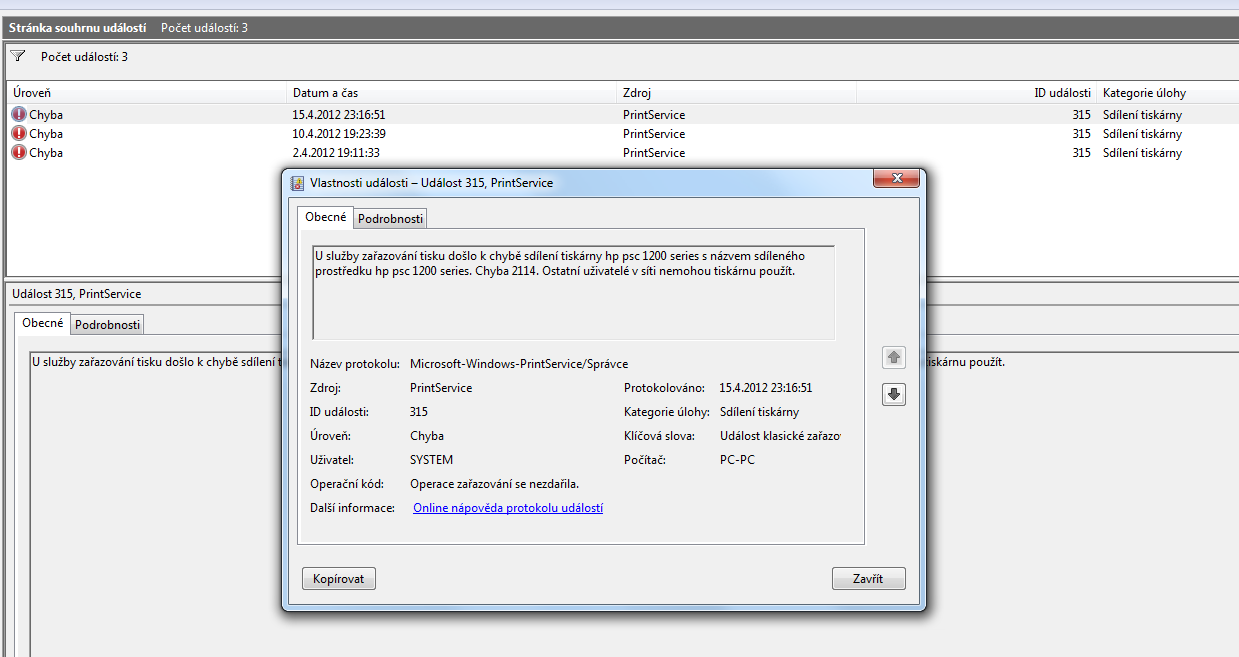The image size is (1239, 657).
Task: Click the SYSTEM user value
Action: (x=431, y=460)
